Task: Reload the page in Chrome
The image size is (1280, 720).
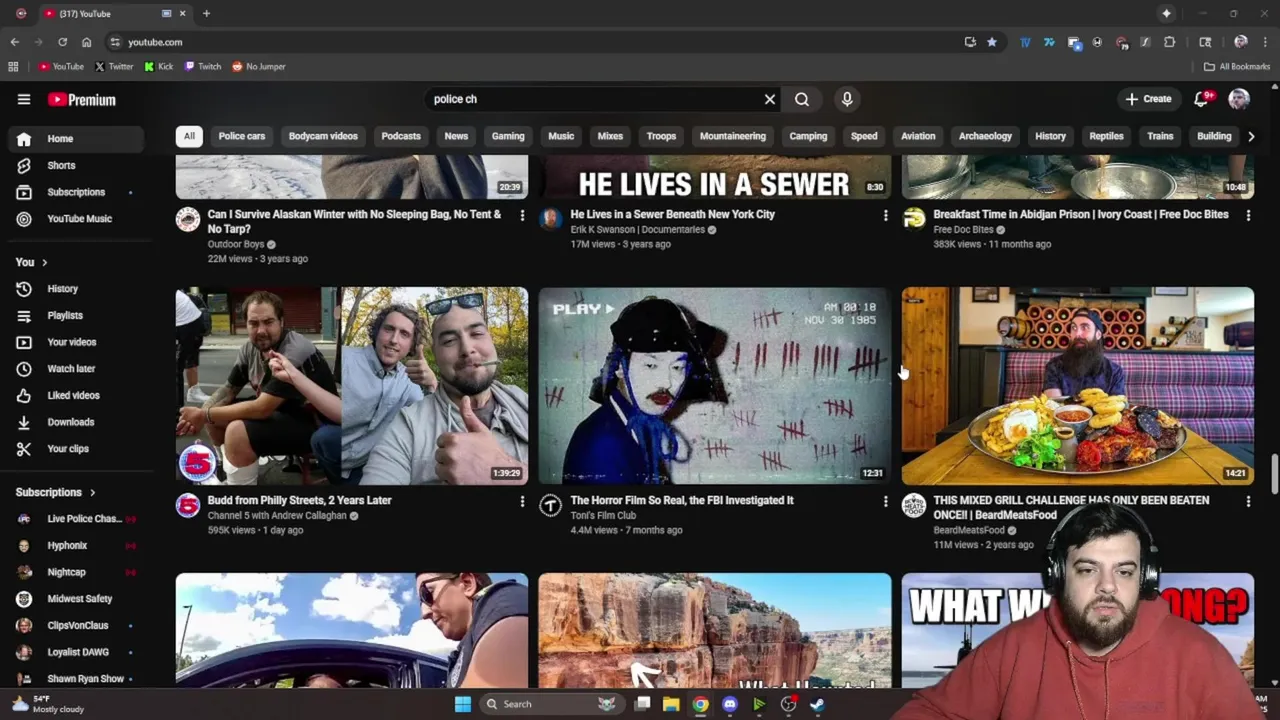Action: coord(62,42)
